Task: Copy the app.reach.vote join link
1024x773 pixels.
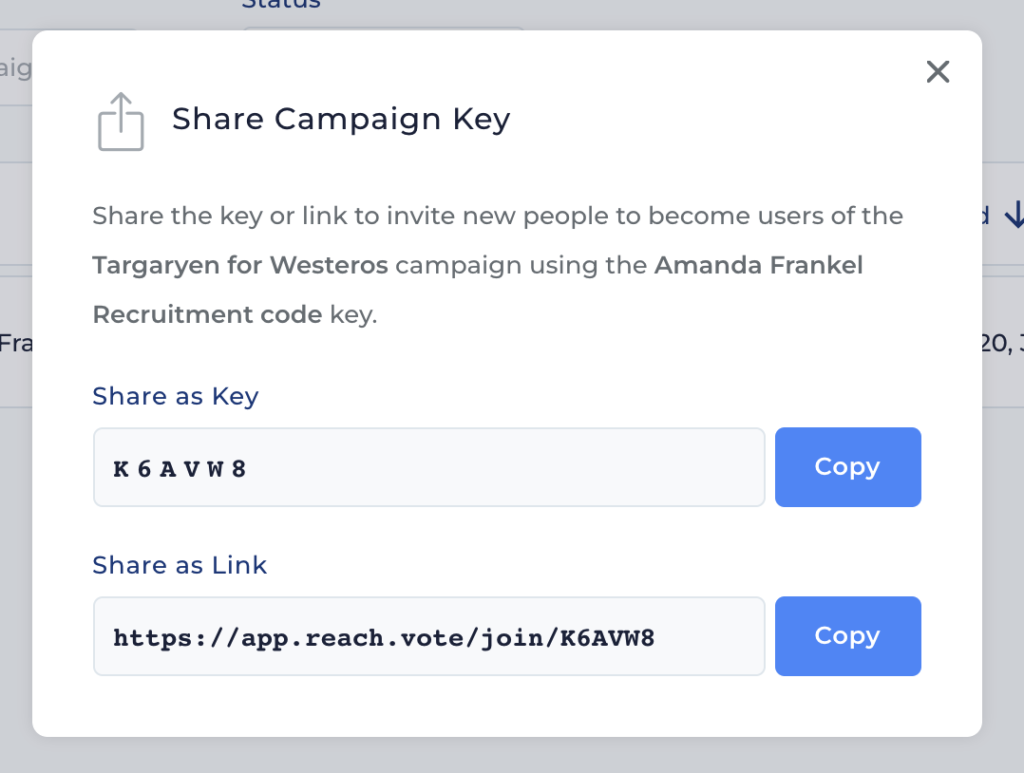Action: click(848, 636)
